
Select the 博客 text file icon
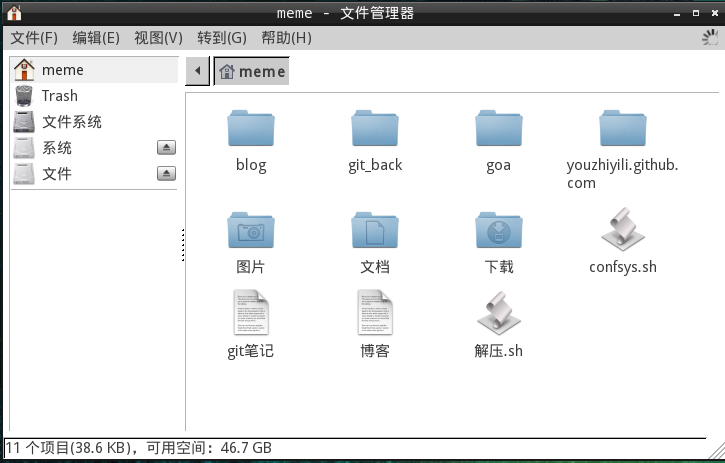coord(375,312)
